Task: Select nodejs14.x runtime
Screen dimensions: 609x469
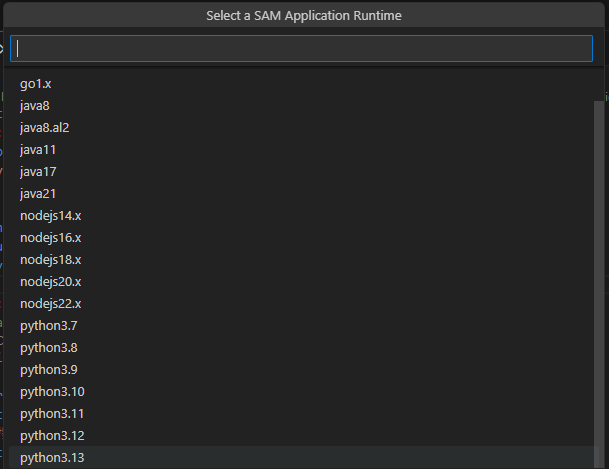Action: (301, 216)
